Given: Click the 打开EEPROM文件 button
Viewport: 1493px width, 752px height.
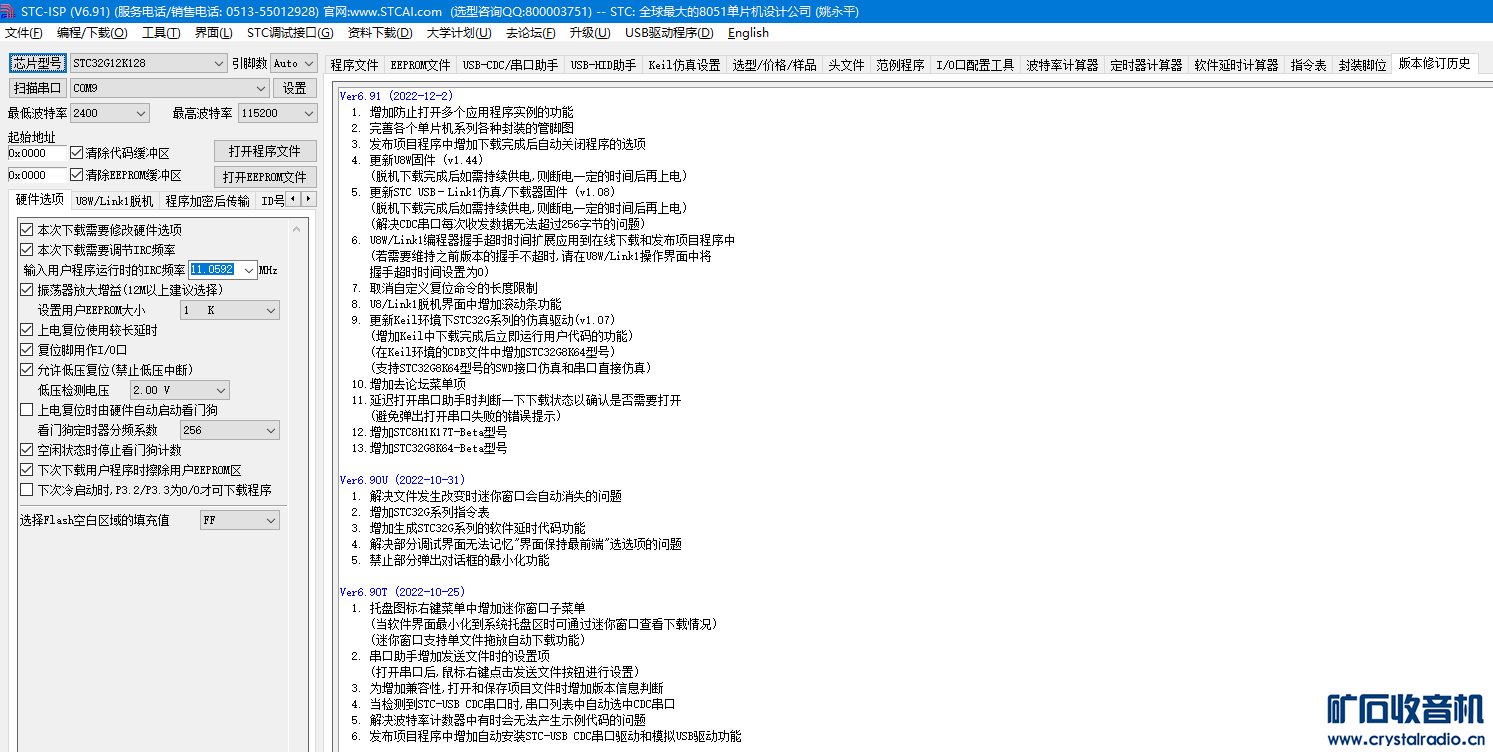Looking at the screenshot, I should tap(265, 177).
